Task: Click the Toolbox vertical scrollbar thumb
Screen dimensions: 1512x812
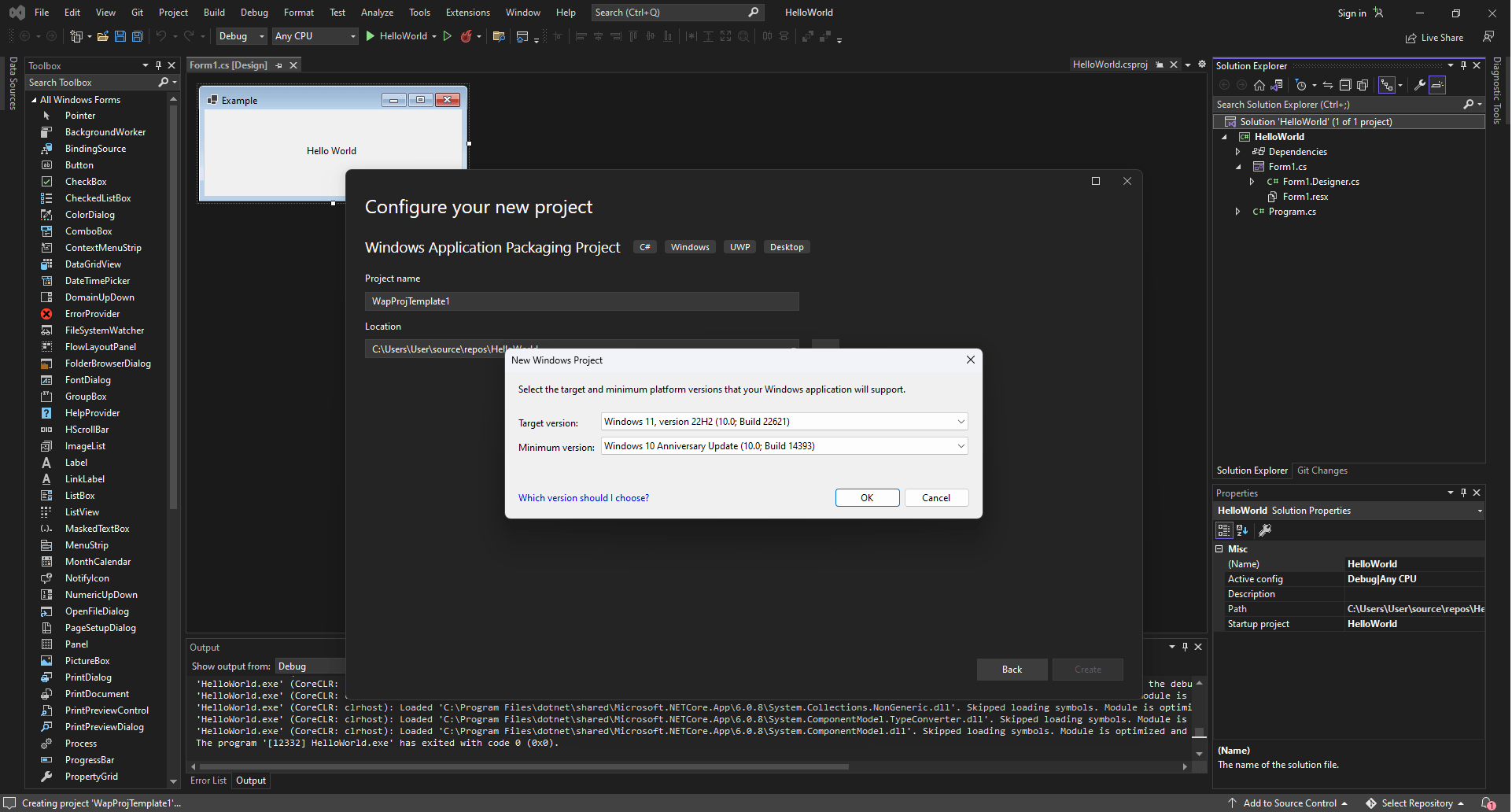Action: (173, 307)
